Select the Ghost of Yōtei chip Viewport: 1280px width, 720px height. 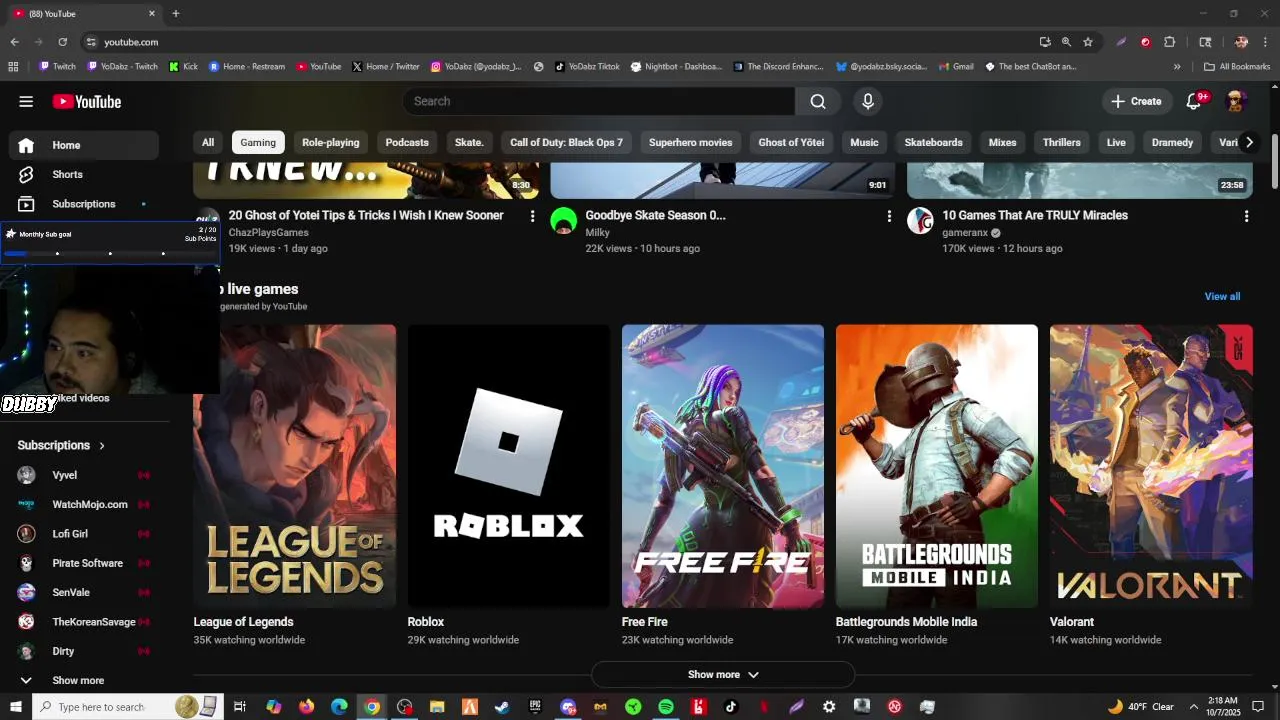791,143
